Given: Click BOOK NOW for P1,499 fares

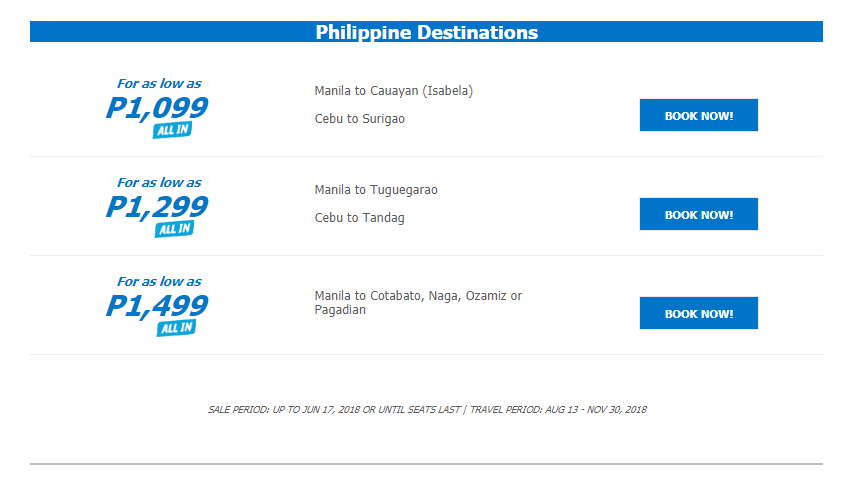Looking at the screenshot, I should point(698,313).
